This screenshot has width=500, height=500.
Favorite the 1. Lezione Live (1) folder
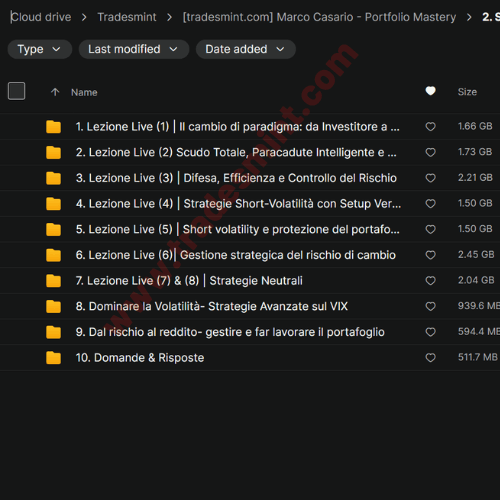click(430, 127)
